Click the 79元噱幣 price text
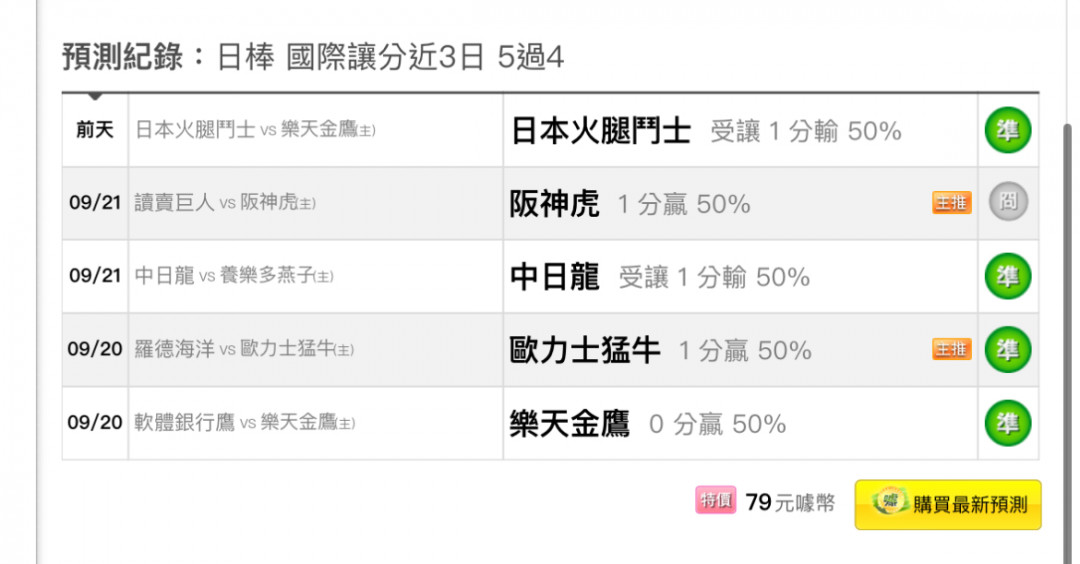Image resolution: width=1080 pixels, height=564 pixels. (x=790, y=503)
